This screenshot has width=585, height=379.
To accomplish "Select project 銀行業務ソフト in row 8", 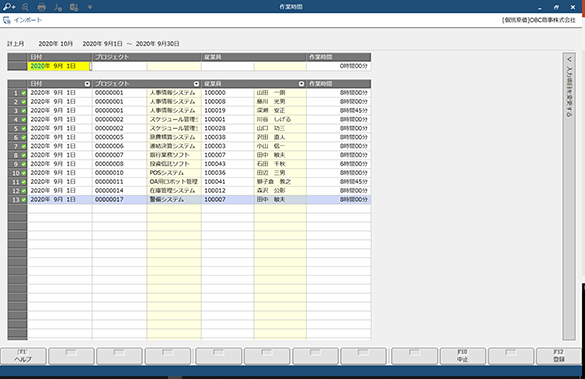I will [x=174, y=155].
